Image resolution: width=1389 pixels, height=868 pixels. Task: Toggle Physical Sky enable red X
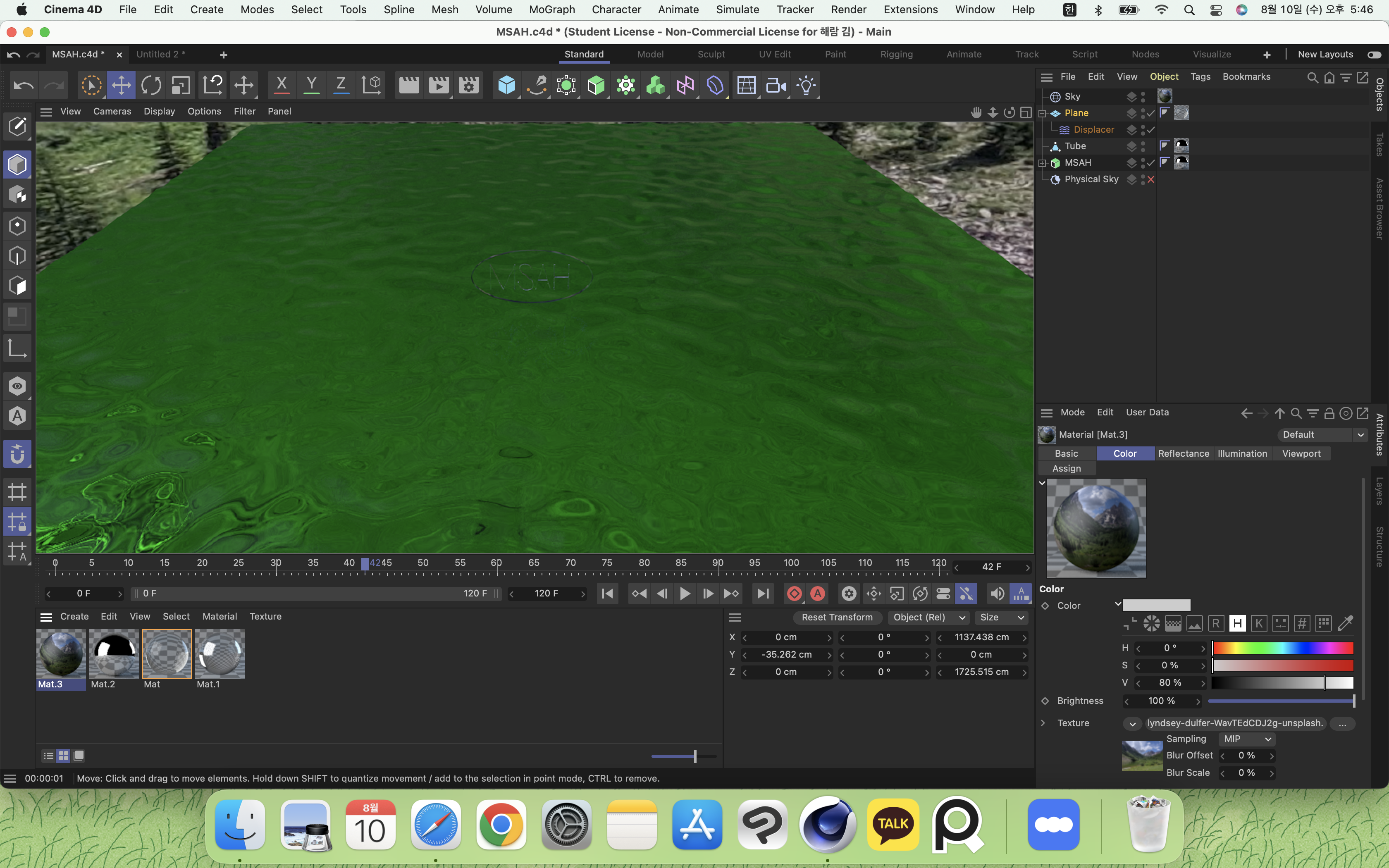(x=1151, y=180)
